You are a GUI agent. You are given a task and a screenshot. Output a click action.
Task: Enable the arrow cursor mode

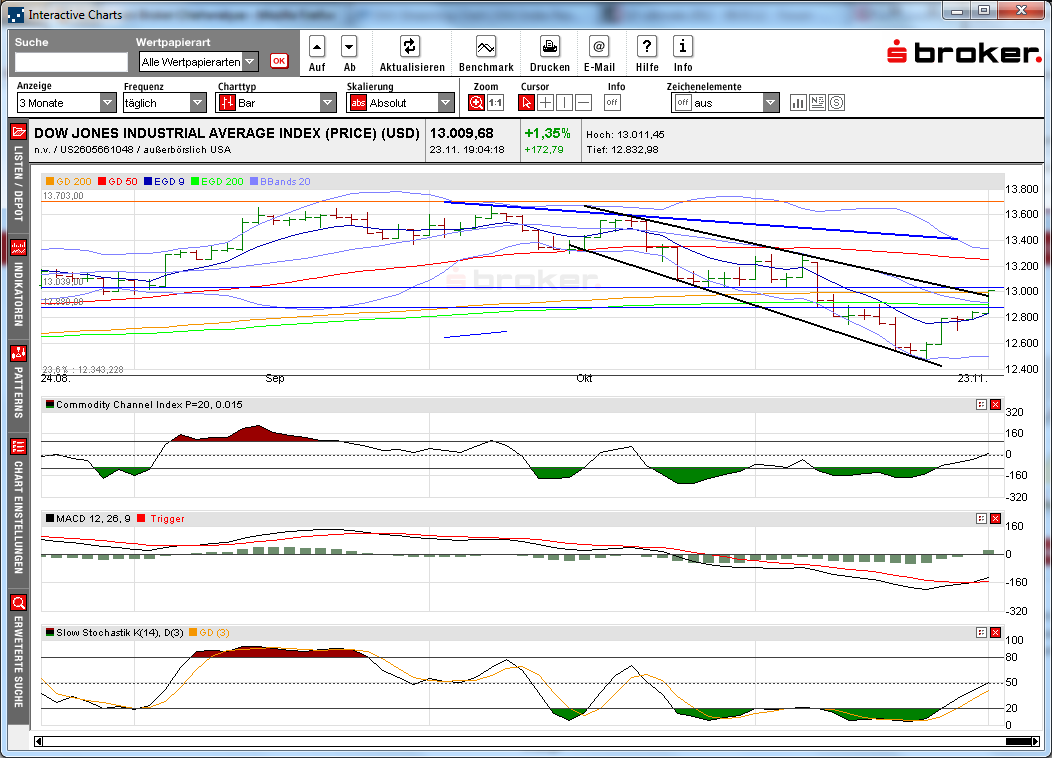coord(527,101)
